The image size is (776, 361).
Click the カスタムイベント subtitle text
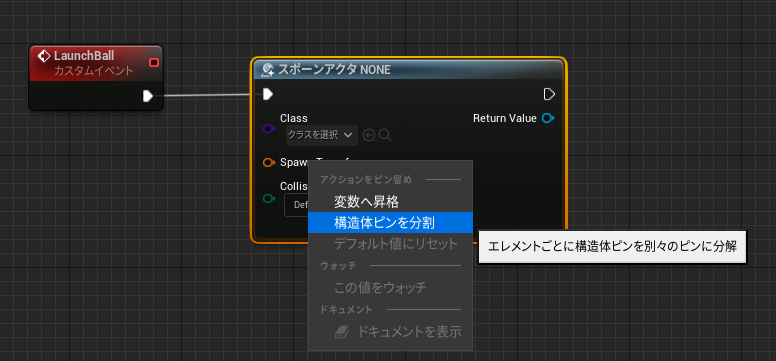94,71
